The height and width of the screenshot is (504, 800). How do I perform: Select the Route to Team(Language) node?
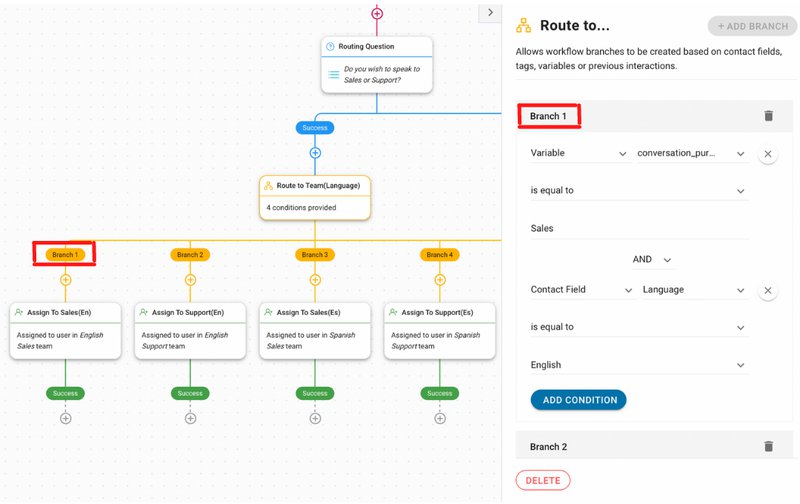(x=315, y=196)
